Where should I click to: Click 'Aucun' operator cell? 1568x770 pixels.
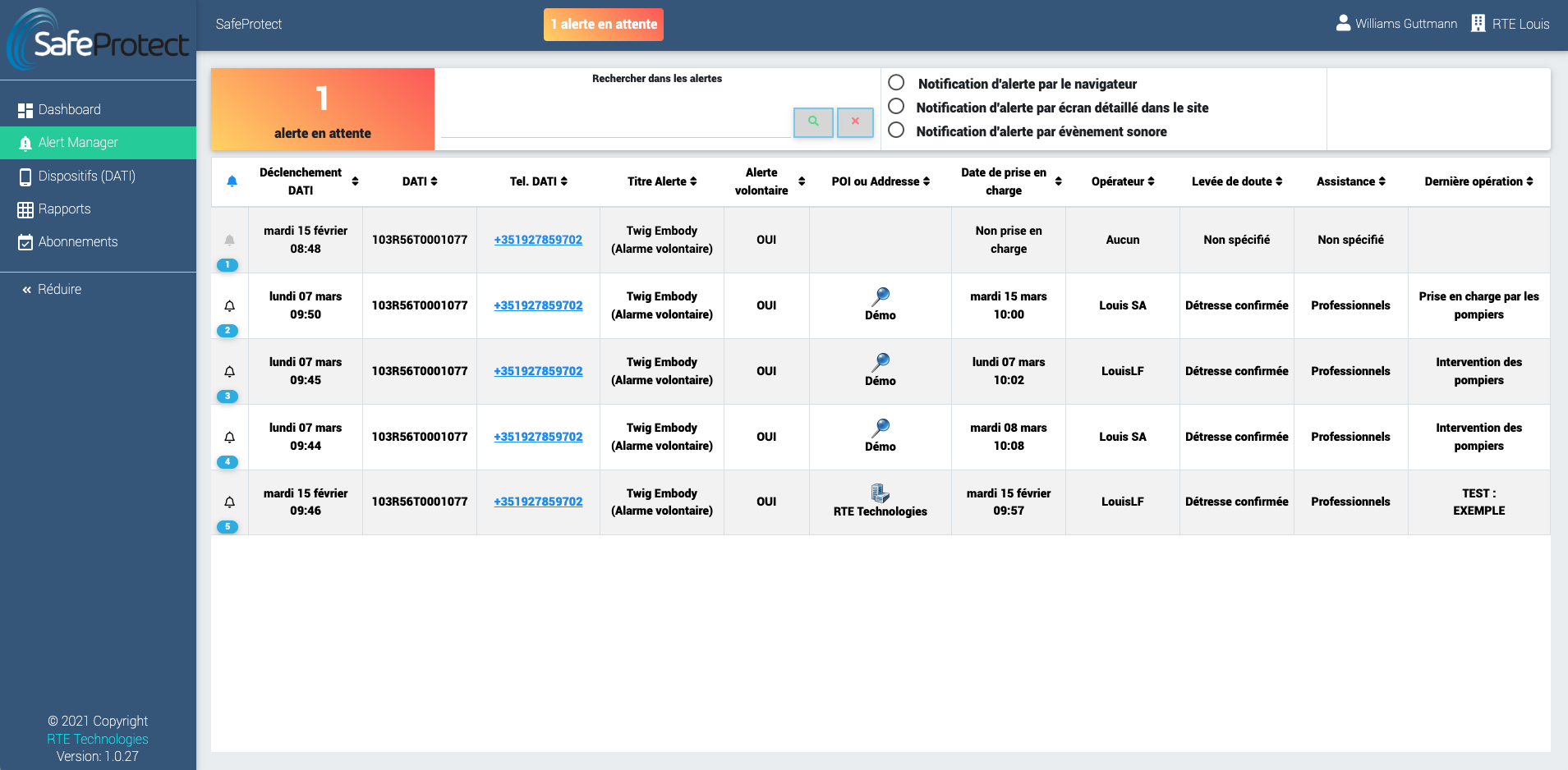1123,240
